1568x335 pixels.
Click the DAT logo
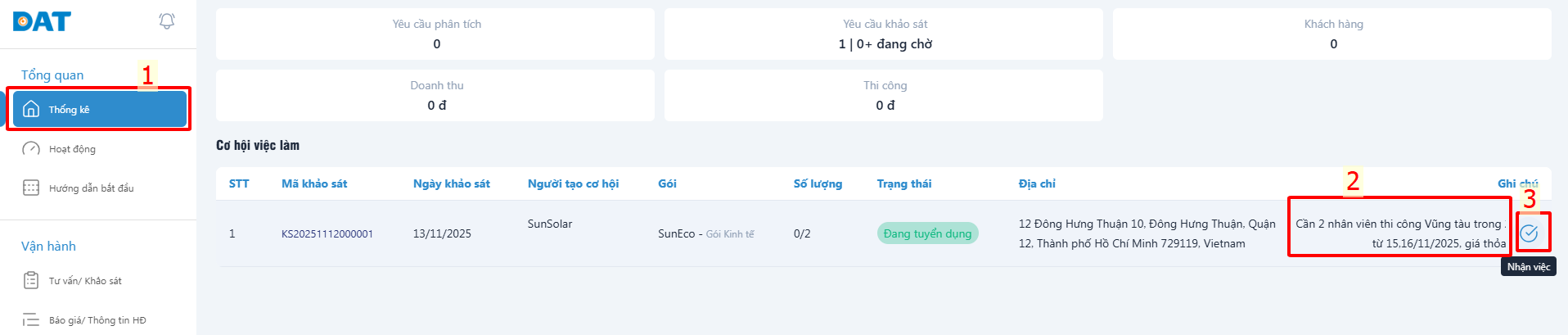pos(42,21)
